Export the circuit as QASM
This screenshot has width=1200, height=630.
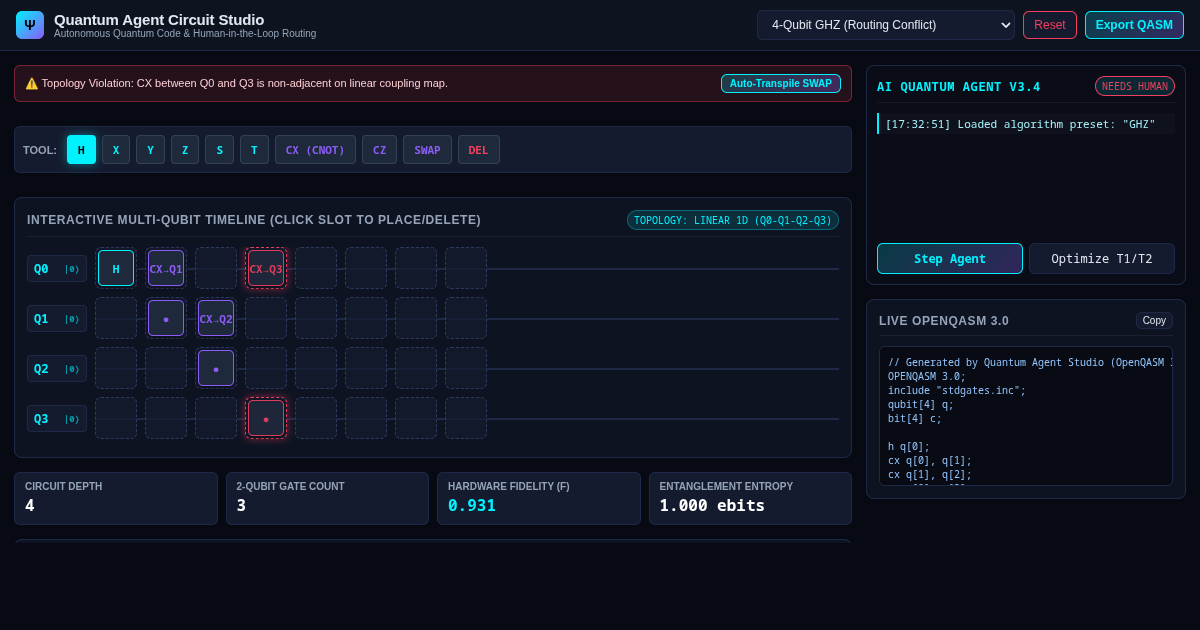coord(1134,25)
